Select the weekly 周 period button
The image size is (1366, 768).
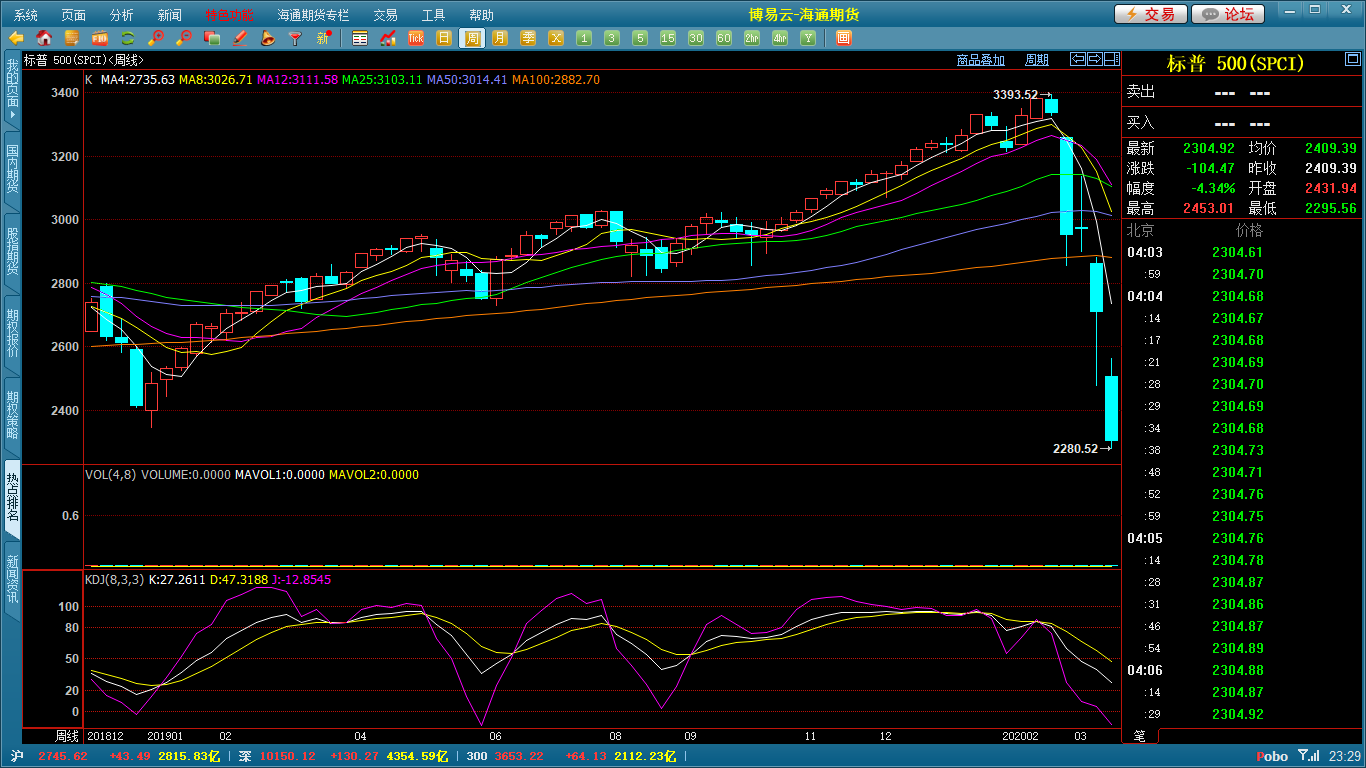tap(472, 38)
